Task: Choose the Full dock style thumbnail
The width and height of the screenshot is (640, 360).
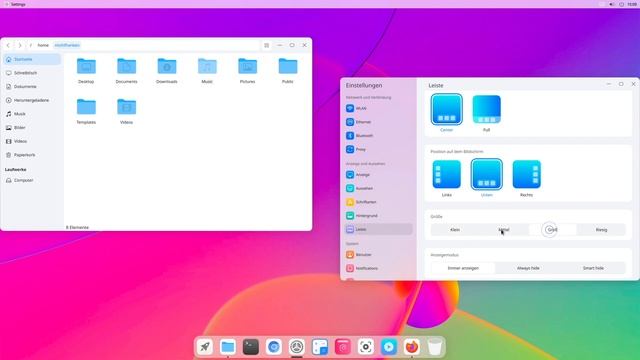Action: pyautogui.click(x=487, y=109)
